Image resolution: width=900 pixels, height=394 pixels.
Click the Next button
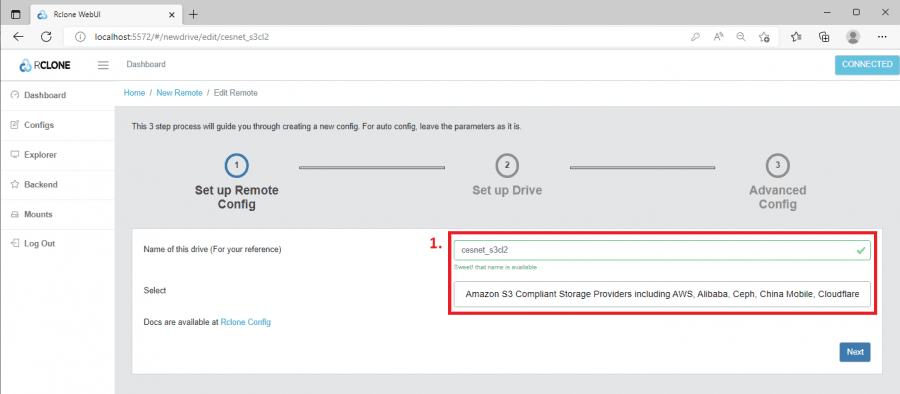[x=855, y=352]
